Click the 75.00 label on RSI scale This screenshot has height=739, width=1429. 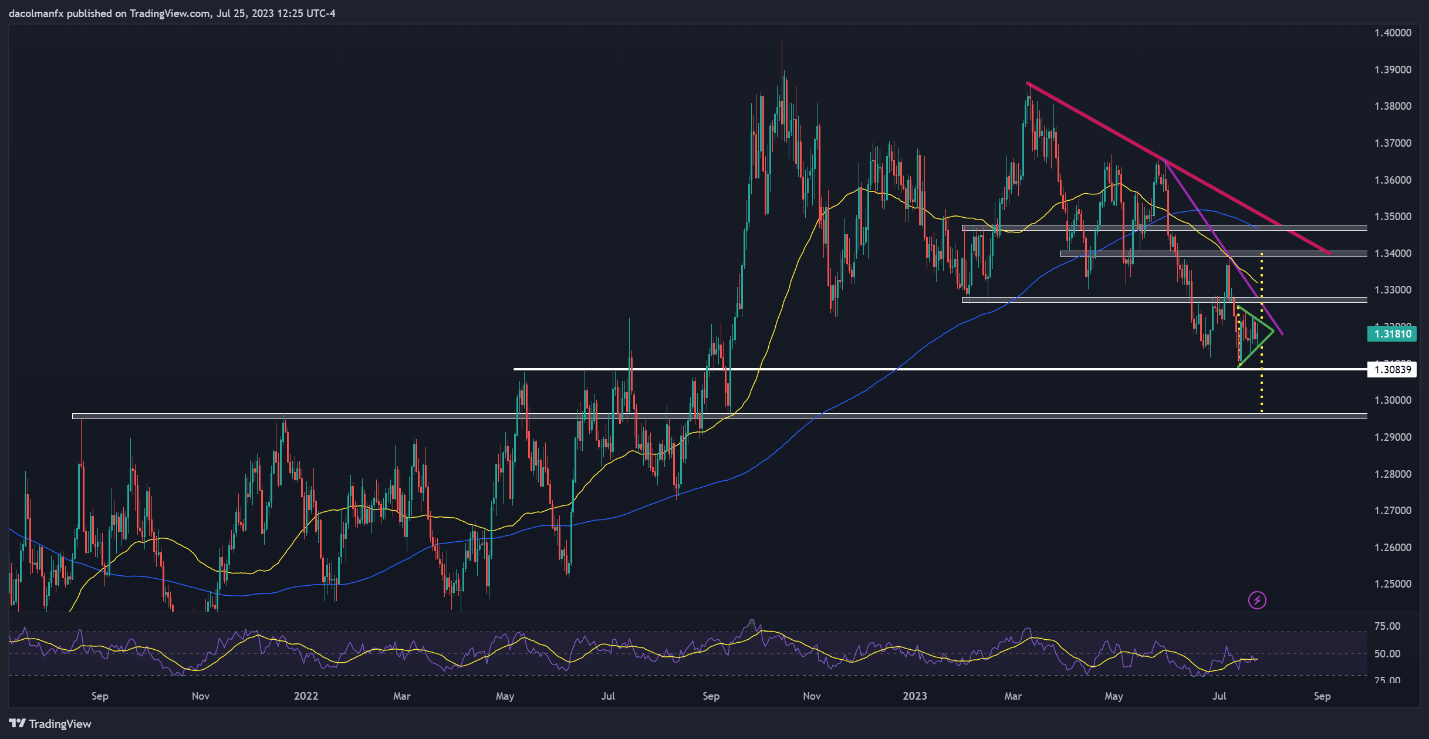pyautogui.click(x=1385, y=627)
